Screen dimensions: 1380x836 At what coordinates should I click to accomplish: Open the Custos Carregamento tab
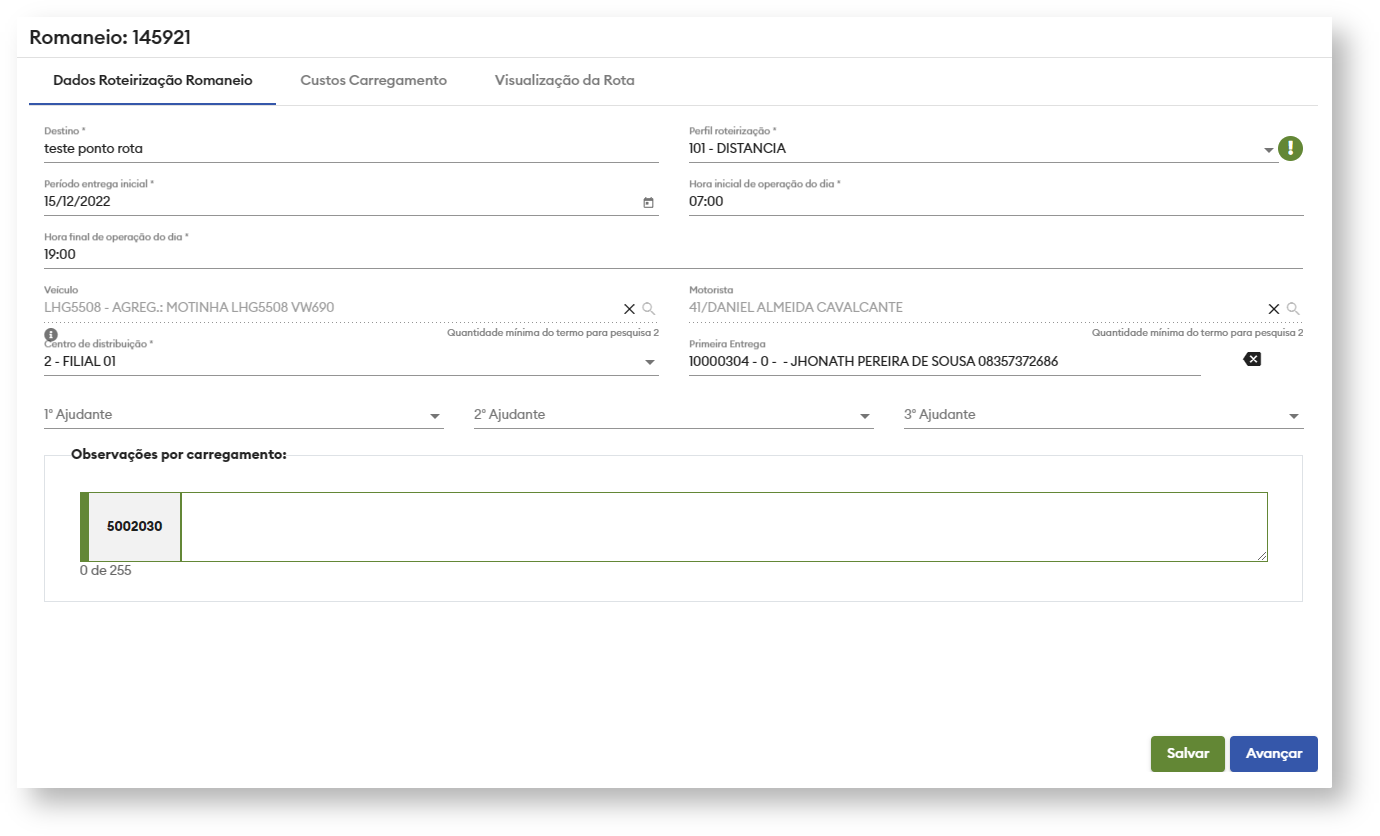[x=373, y=80]
